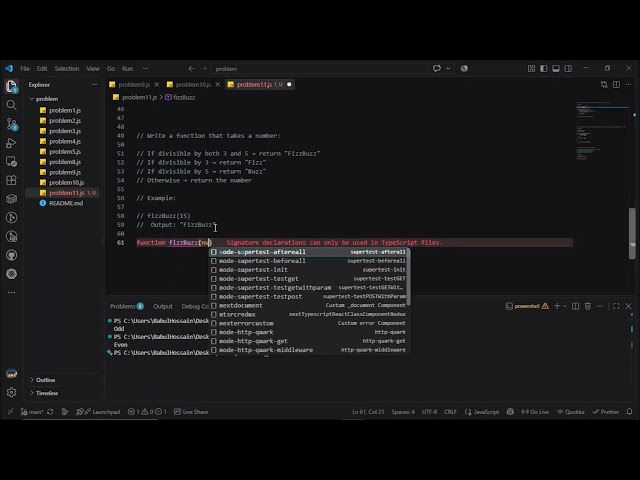640x480 pixels.
Task: Open Explorer views and more actions
Action: (x=95, y=84)
